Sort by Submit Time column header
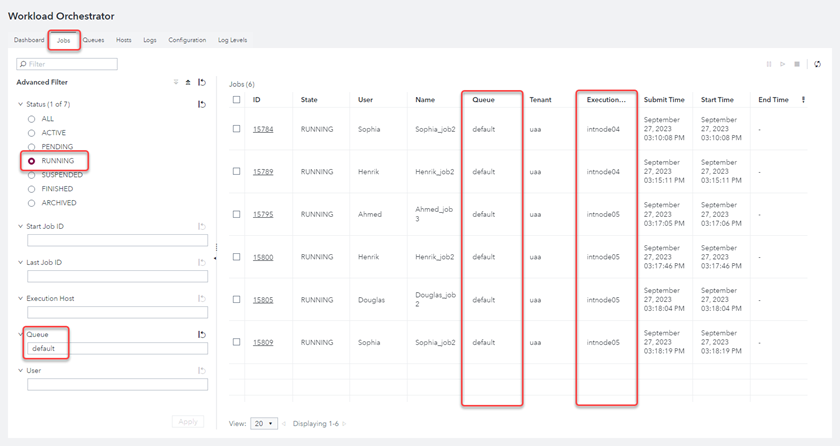The height and width of the screenshot is (446, 840). 664,100
